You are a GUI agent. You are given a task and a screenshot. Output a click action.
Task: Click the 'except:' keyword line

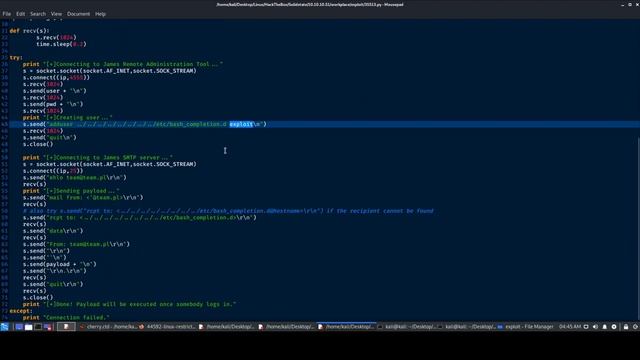click(21, 311)
